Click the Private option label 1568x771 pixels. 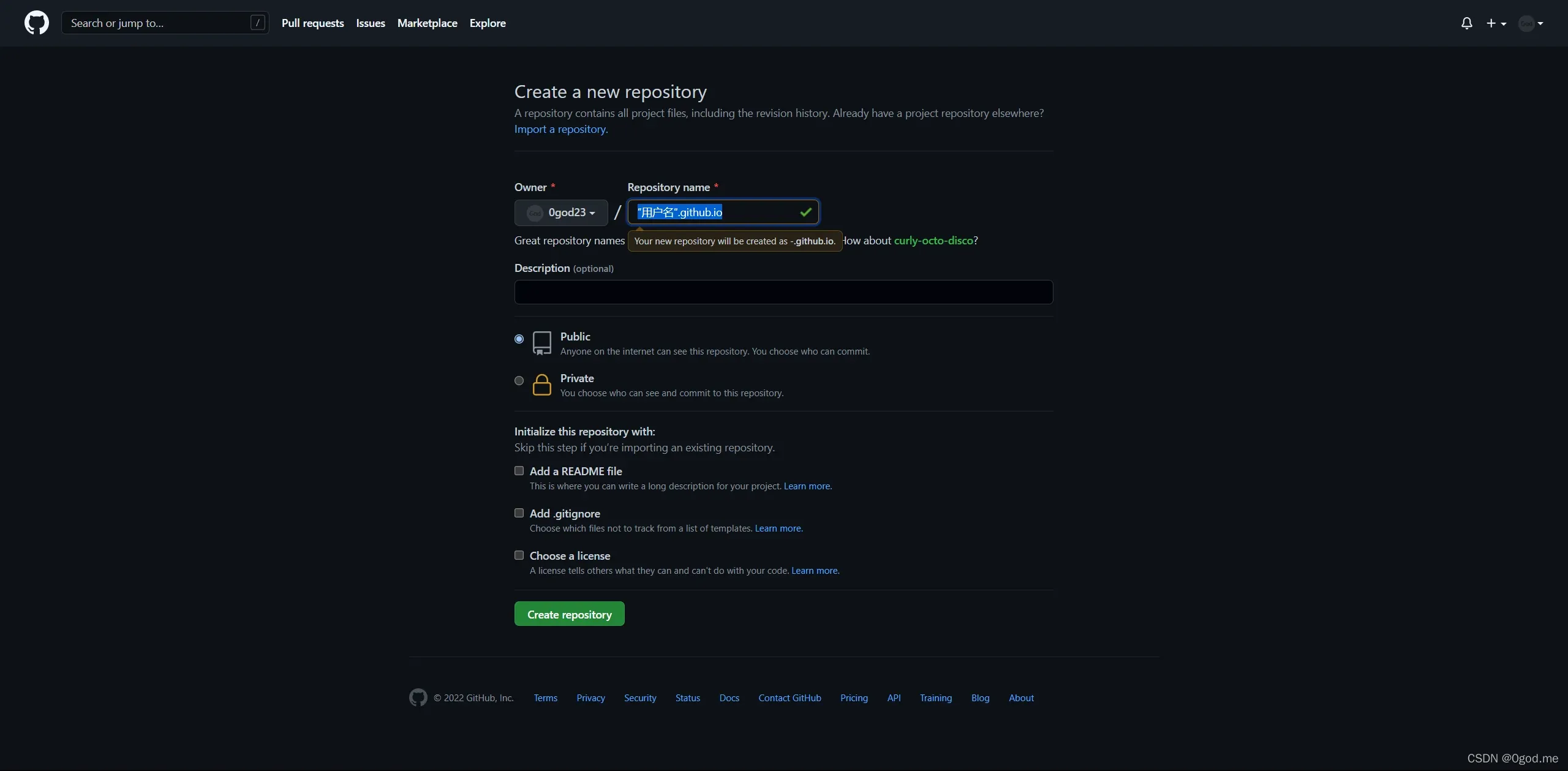[577, 378]
